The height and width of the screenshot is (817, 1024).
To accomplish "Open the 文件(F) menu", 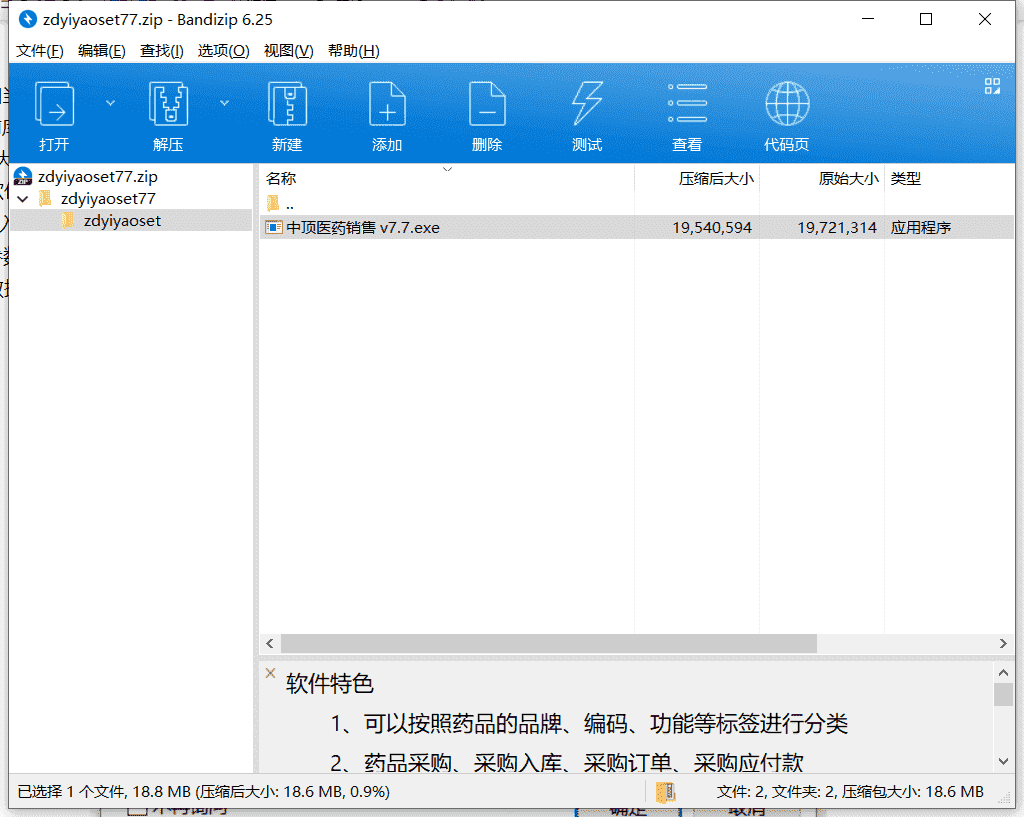I will click(39, 51).
